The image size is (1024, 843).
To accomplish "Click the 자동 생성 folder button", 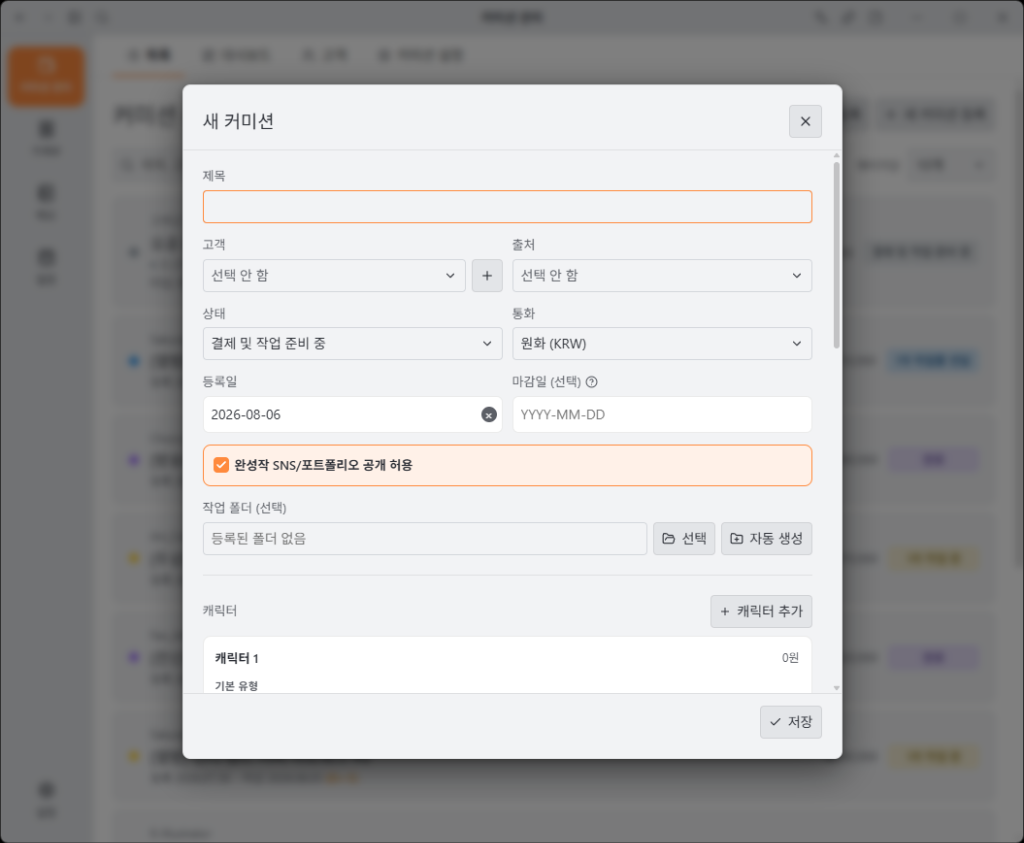I will point(766,539).
